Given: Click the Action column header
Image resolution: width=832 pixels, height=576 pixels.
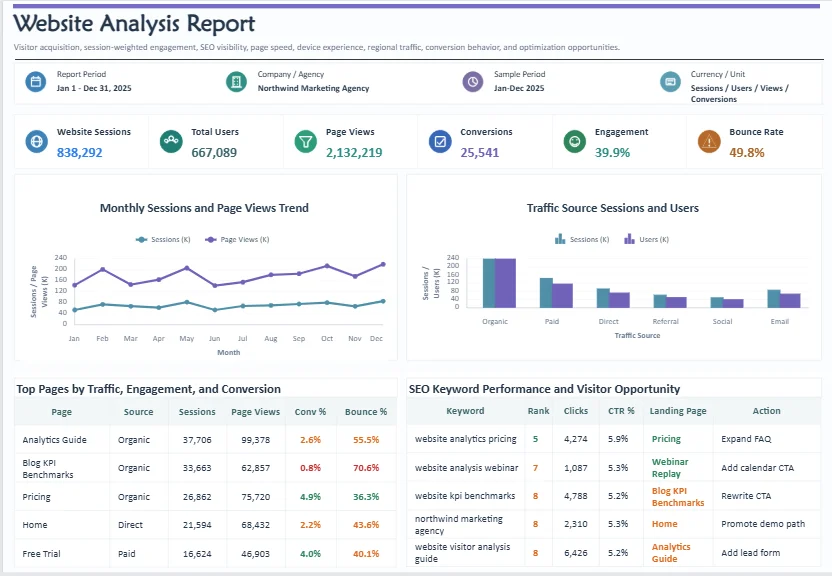Looking at the screenshot, I should coord(766,411).
